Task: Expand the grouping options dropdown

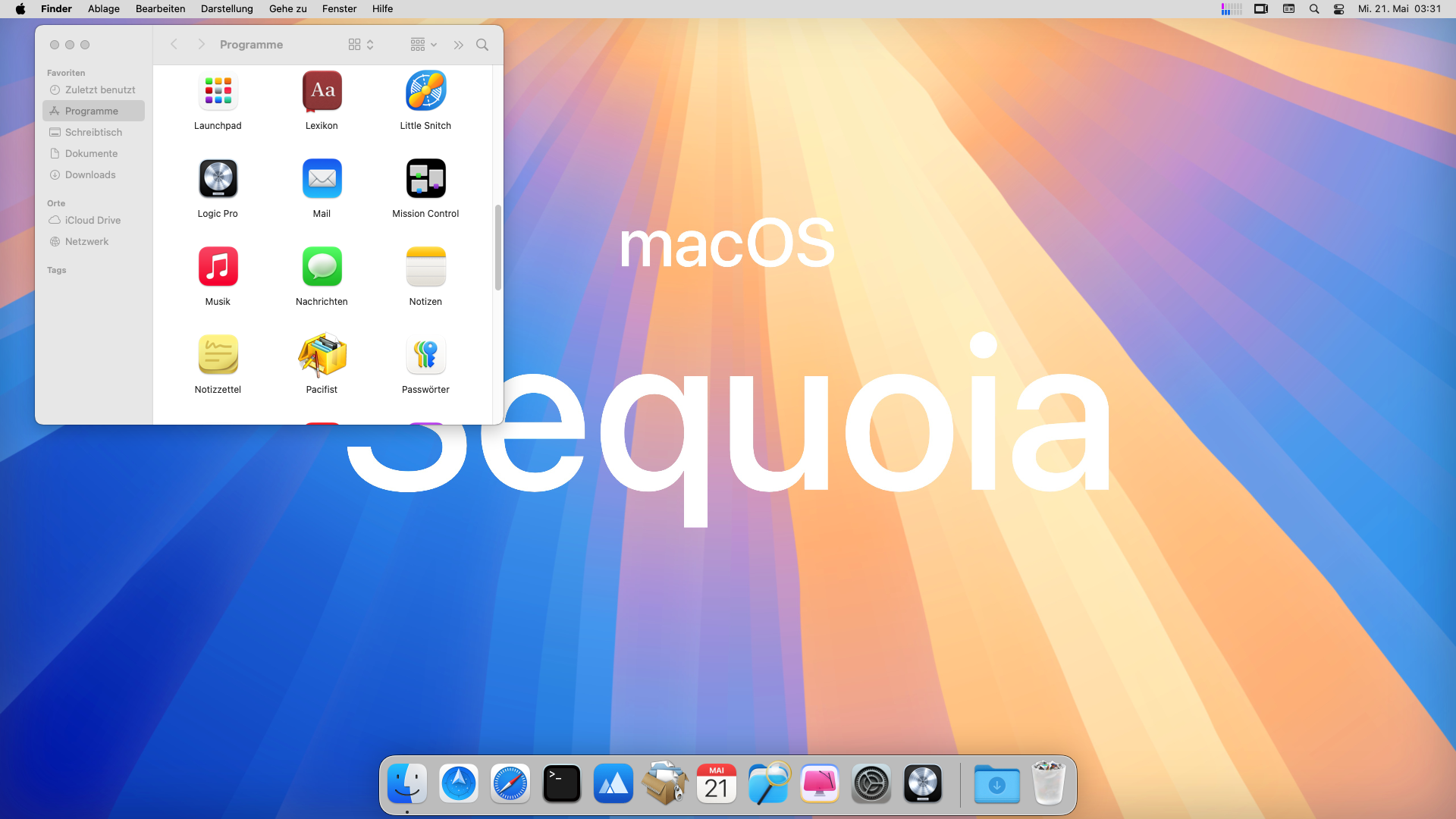Action: click(423, 45)
